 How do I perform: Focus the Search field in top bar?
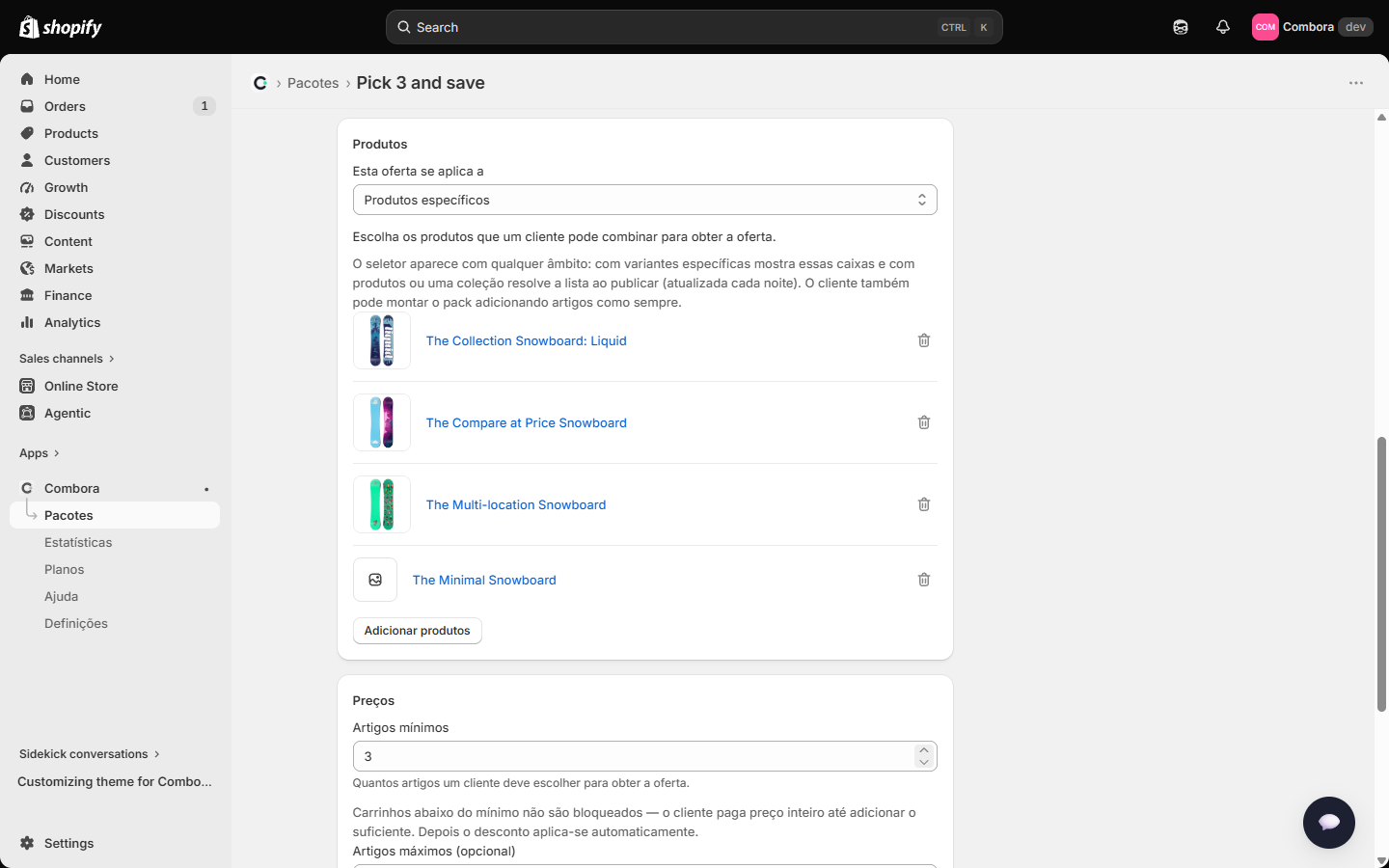click(694, 27)
